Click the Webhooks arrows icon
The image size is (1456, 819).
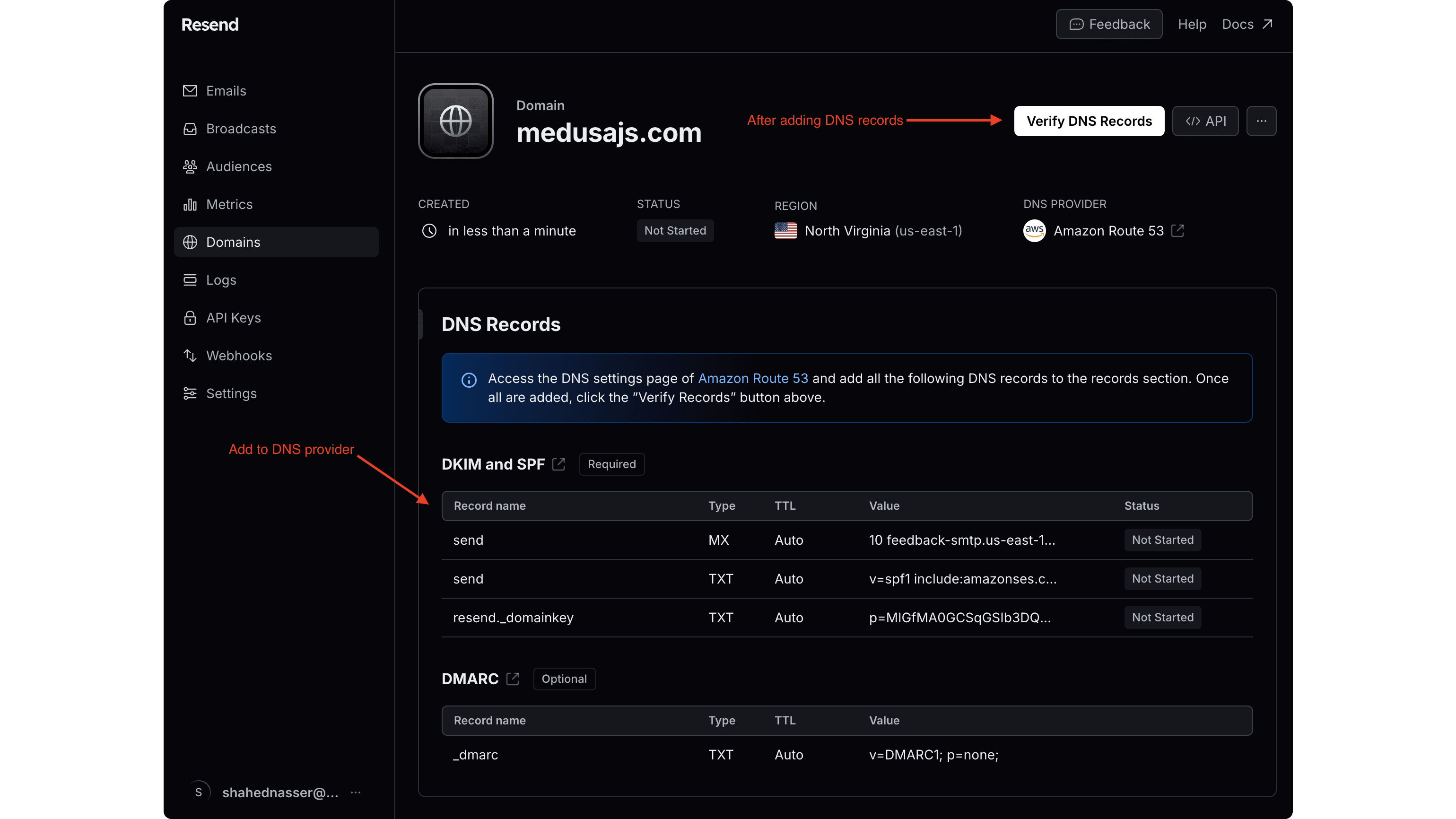[x=190, y=355]
